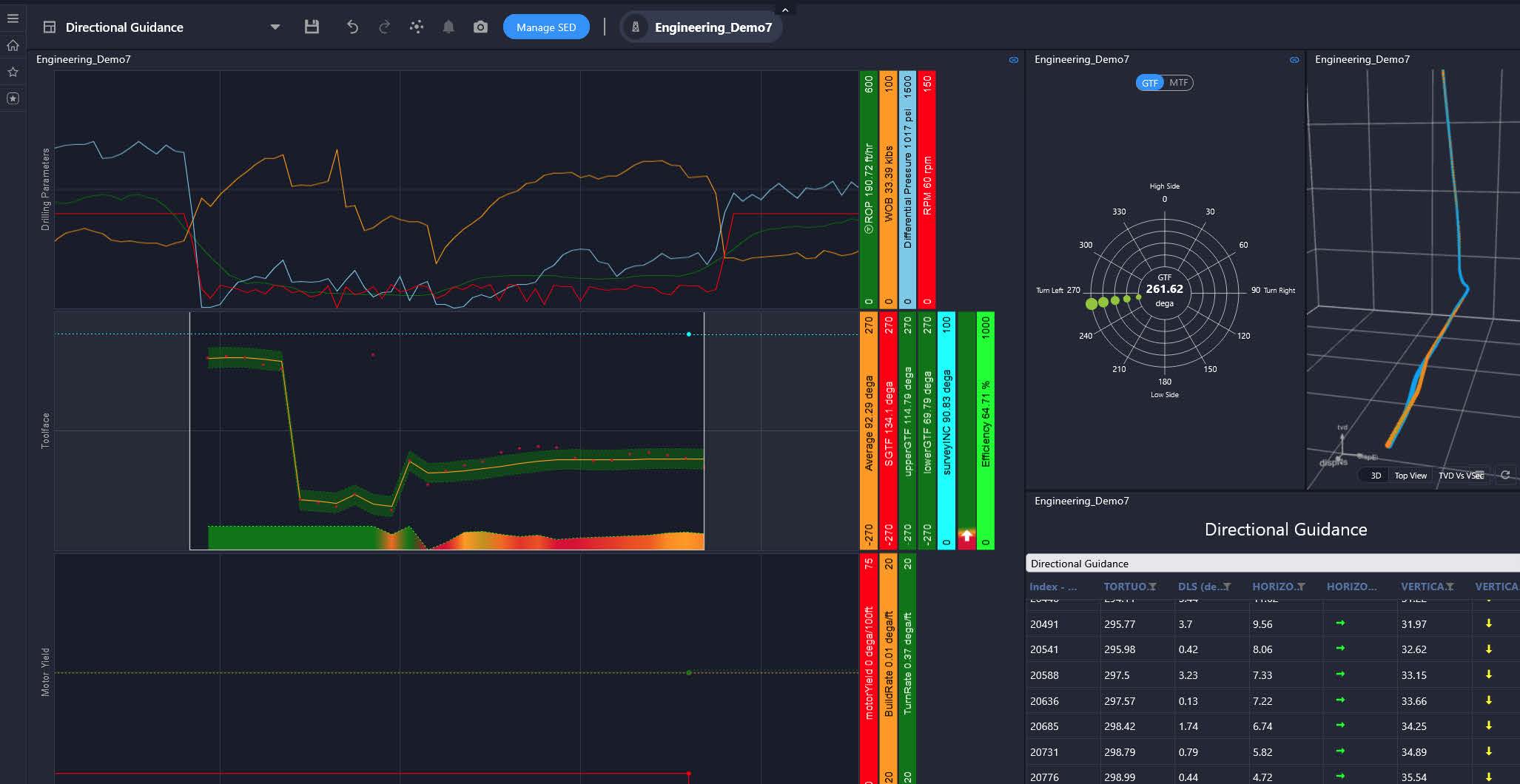1520x784 pixels.
Task: Switch toolface display to MTF
Action: (x=1179, y=83)
